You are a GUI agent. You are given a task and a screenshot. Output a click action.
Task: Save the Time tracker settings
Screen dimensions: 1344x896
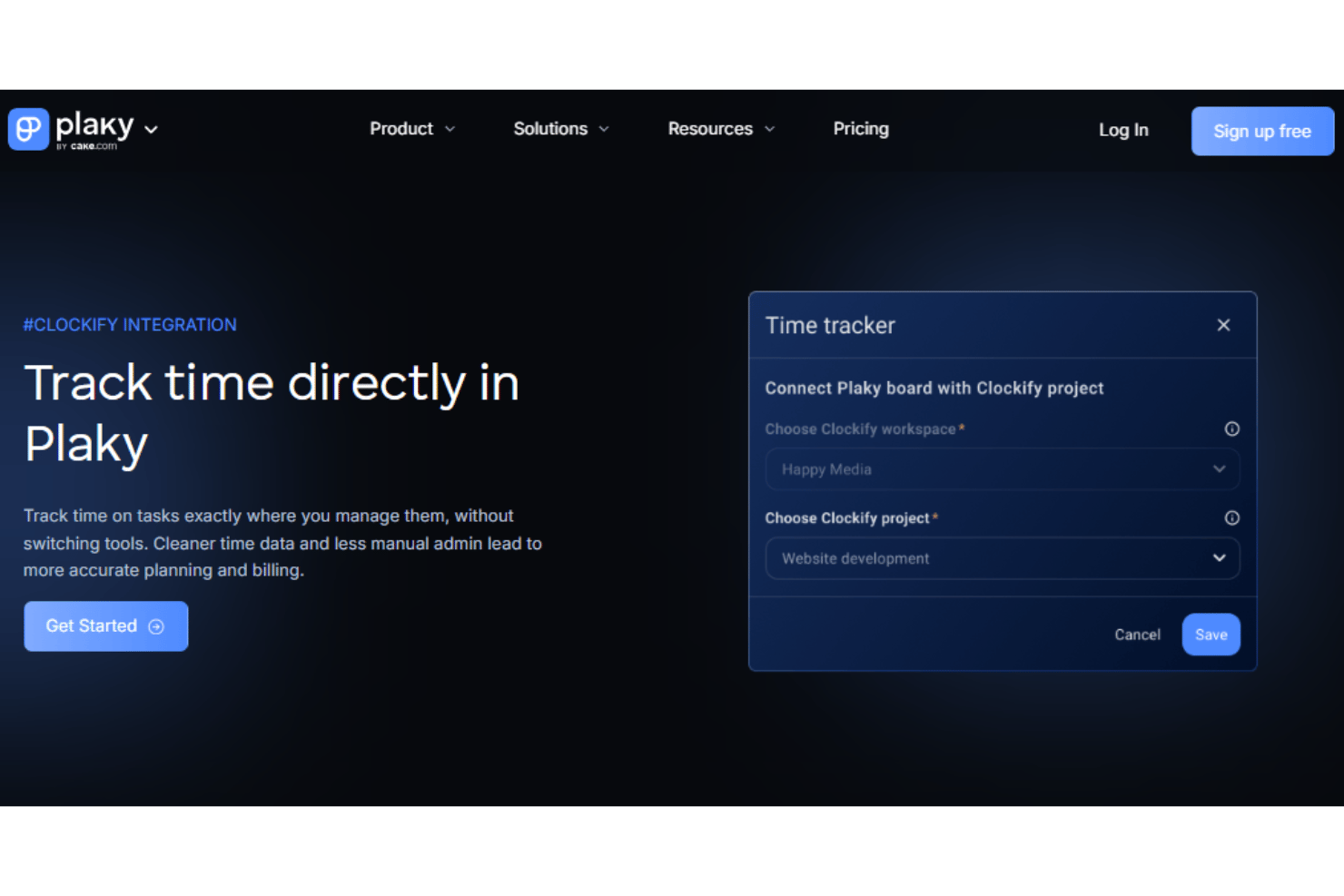tap(1211, 635)
